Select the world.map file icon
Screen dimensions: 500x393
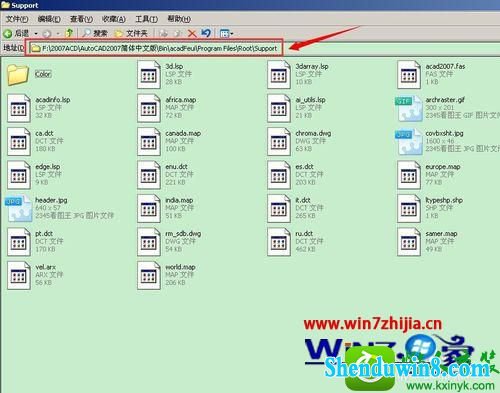click(x=149, y=276)
